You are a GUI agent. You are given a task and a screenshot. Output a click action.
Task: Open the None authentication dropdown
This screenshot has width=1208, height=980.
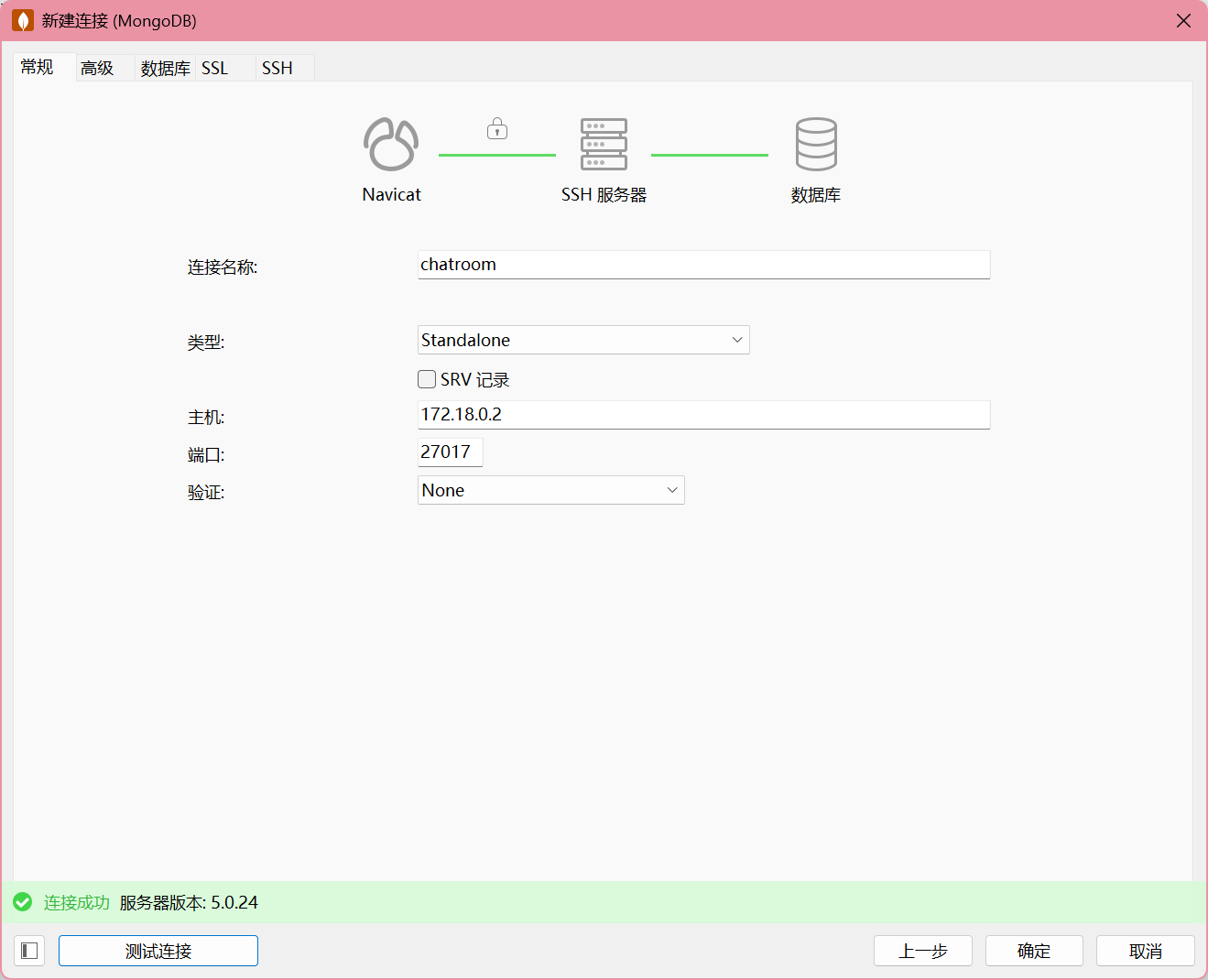click(x=551, y=490)
